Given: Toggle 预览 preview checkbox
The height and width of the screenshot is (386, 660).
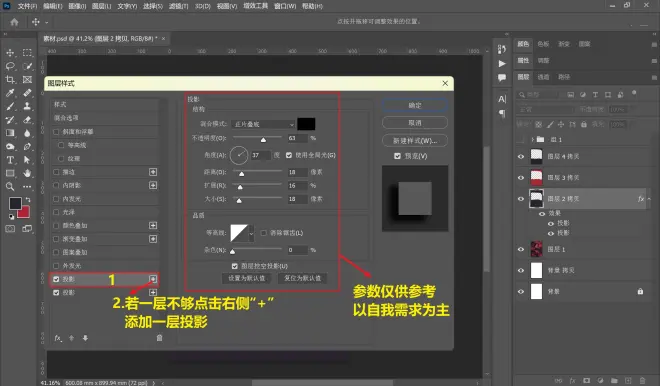Looking at the screenshot, I should coord(397,156).
